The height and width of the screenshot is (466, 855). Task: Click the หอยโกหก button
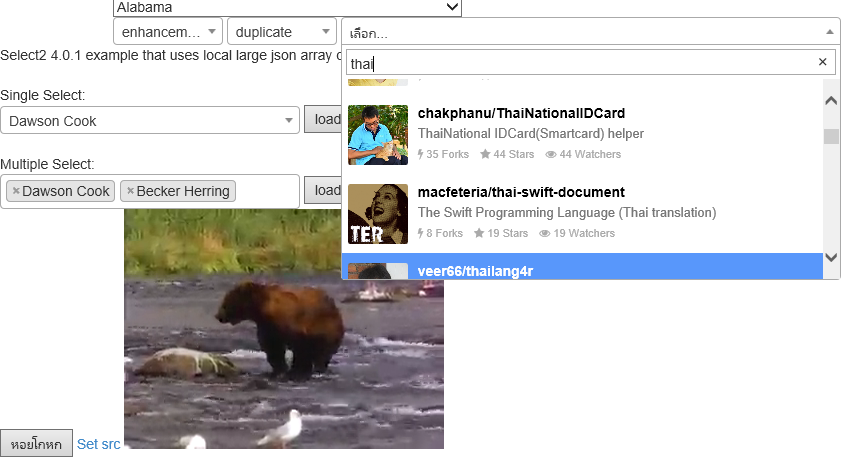pos(37,444)
